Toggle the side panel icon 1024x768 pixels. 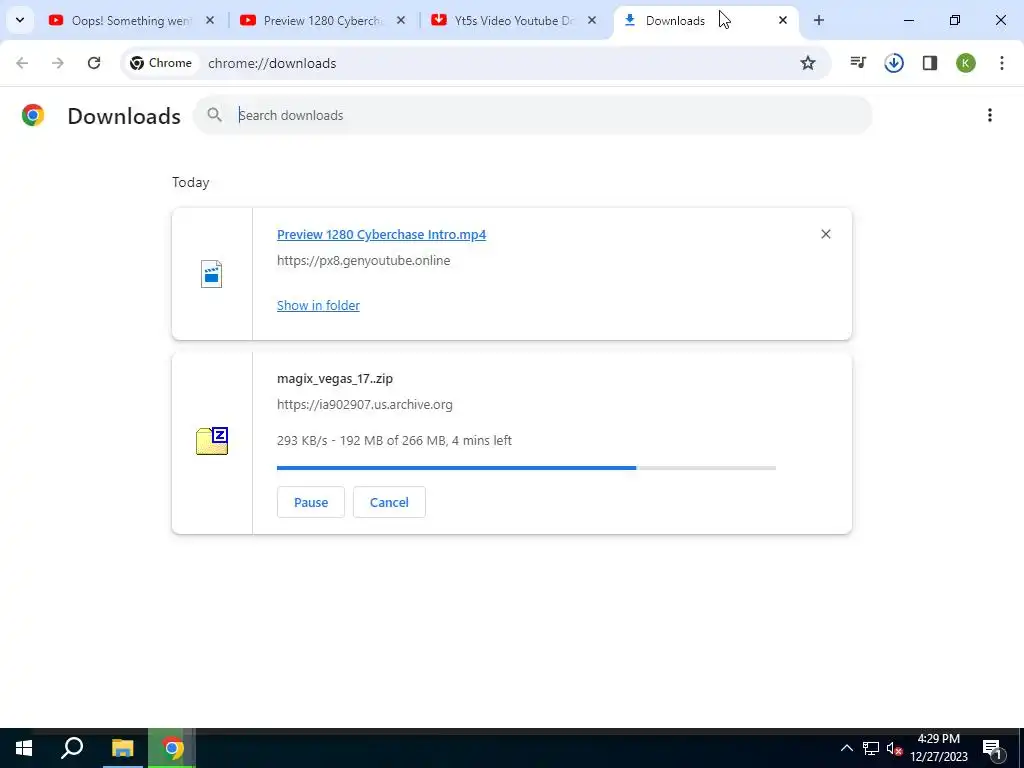930,63
